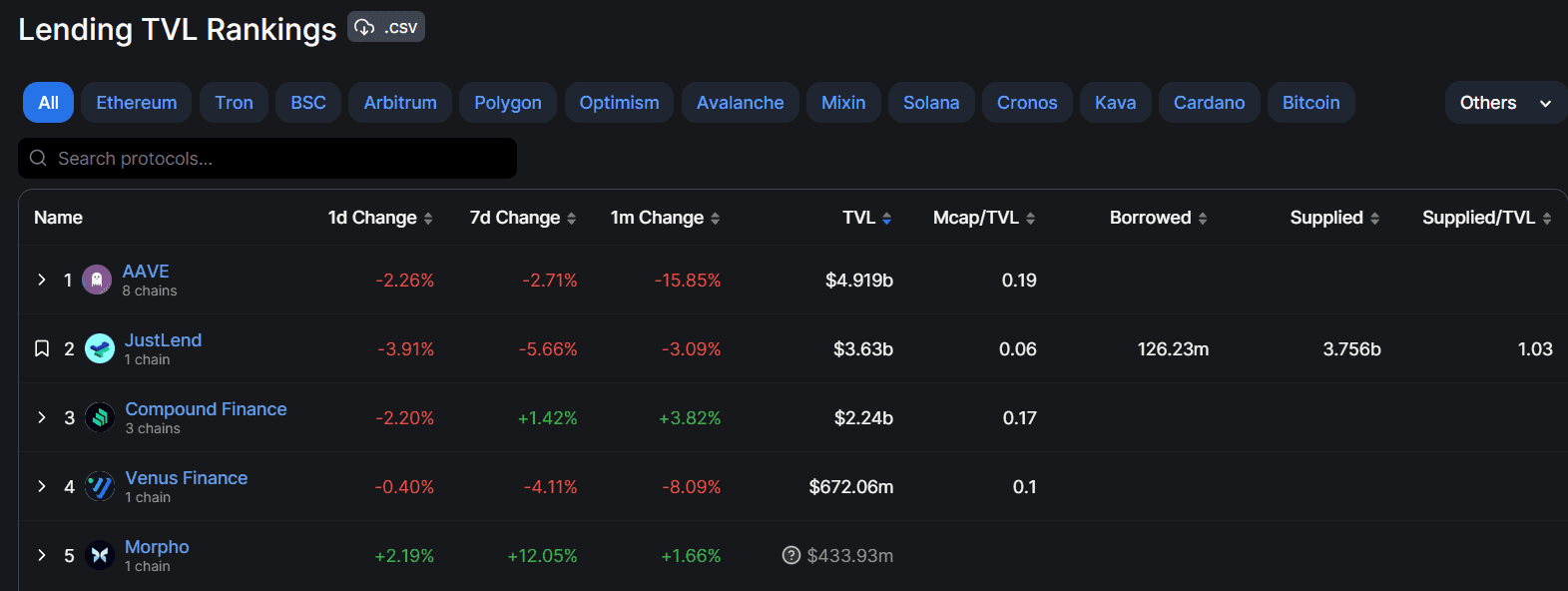The width and height of the screenshot is (1568, 591).
Task: Click AAVE's 1m change -15.85%
Action: [688, 281]
